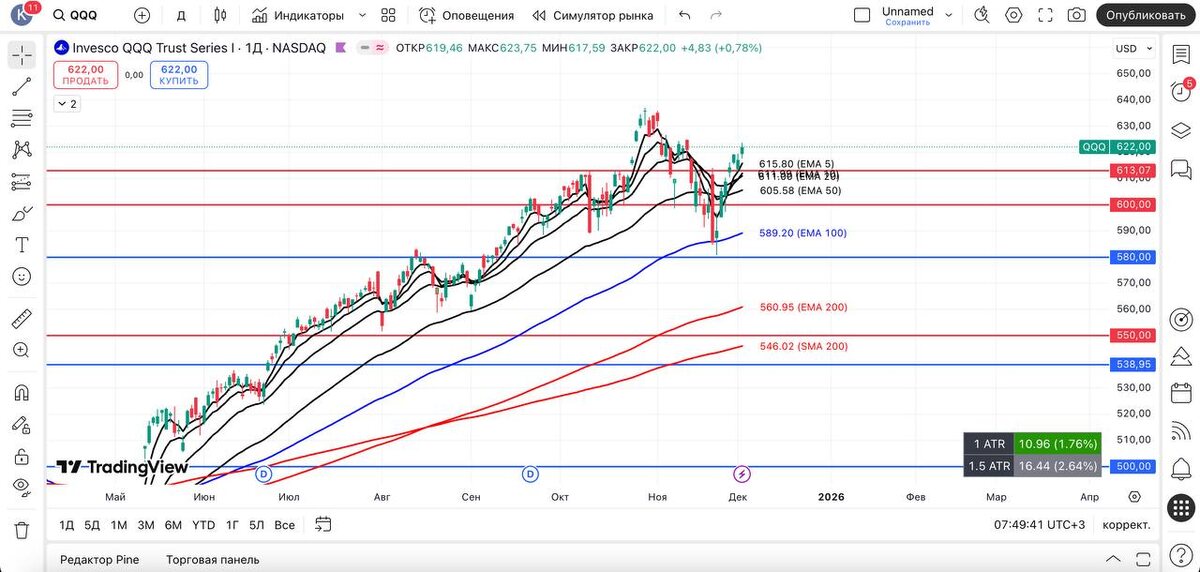Click Сохранить under Unnamed layout
Image resolution: width=1200 pixels, height=572 pixels.
coord(908,22)
